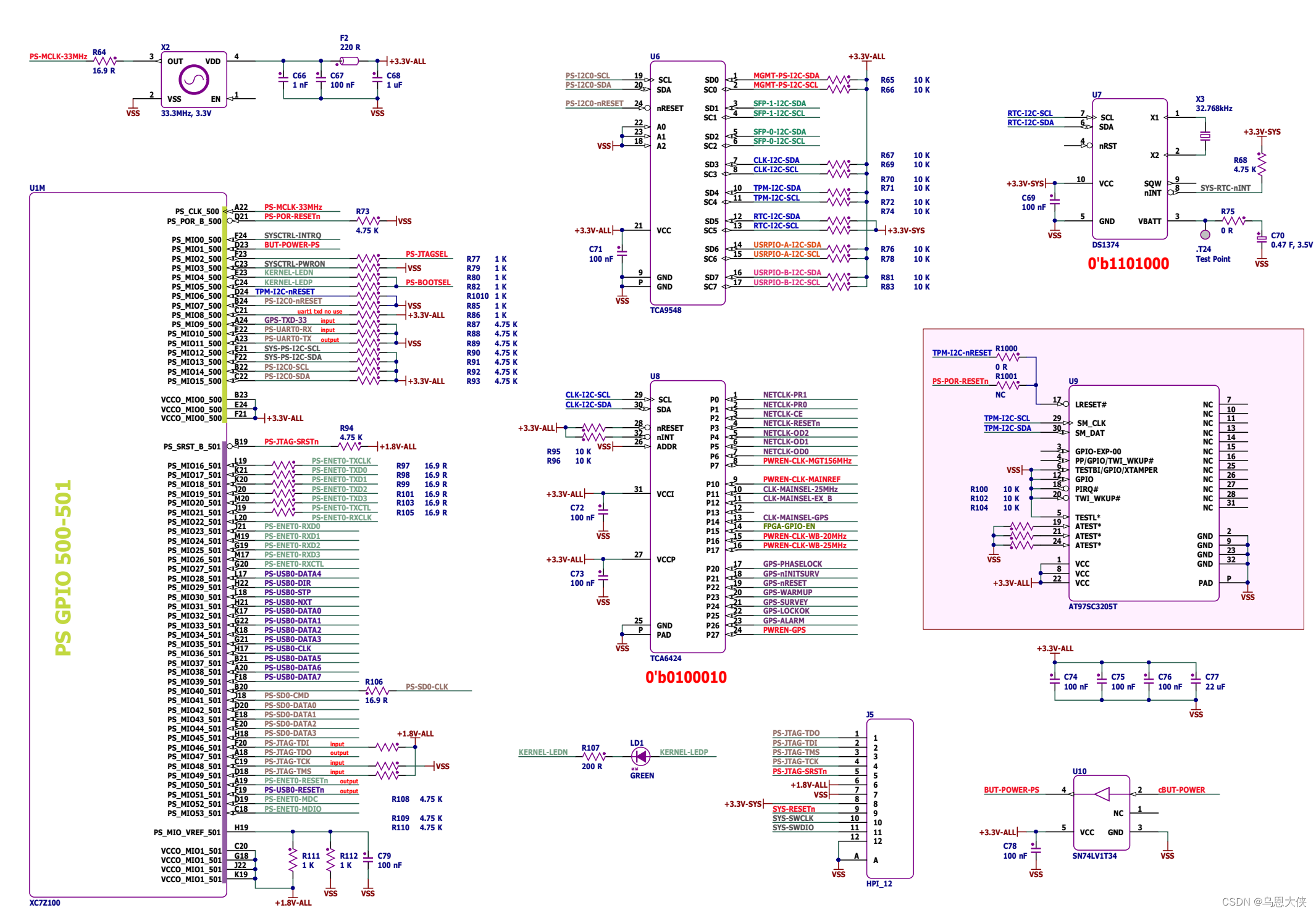
Task: Click the red 0'b1101000 address text
Action: [1128, 264]
